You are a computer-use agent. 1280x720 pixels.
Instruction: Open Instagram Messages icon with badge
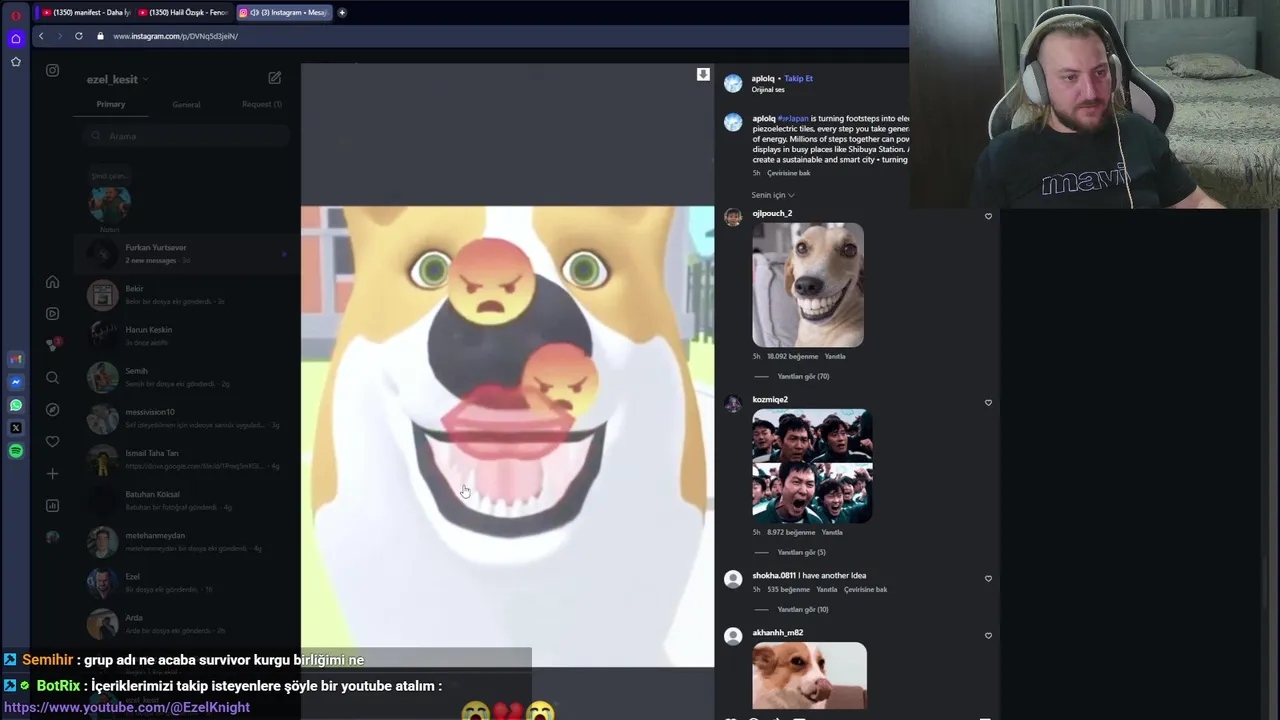(x=53, y=345)
